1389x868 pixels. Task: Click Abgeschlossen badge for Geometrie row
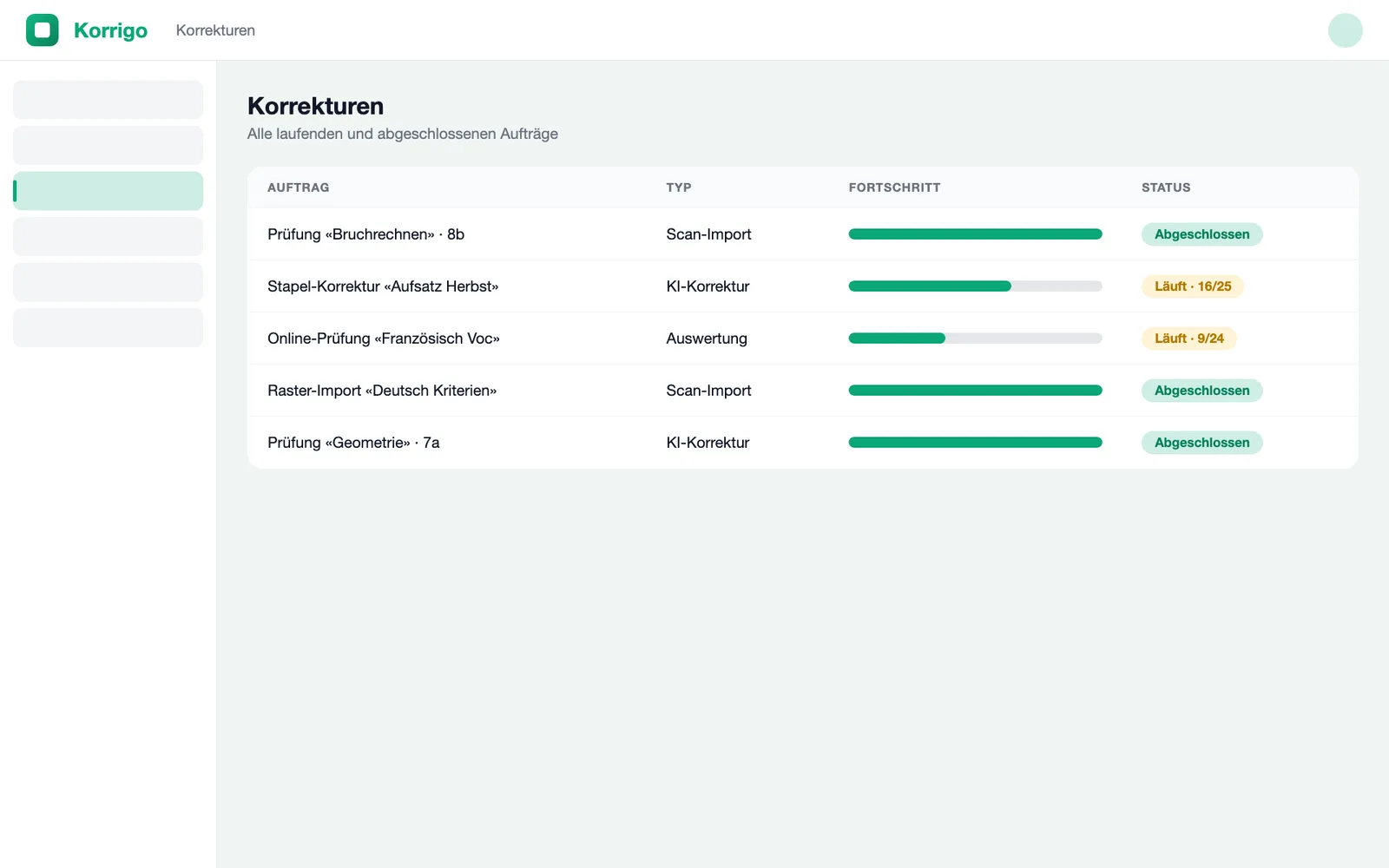(1201, 443)
